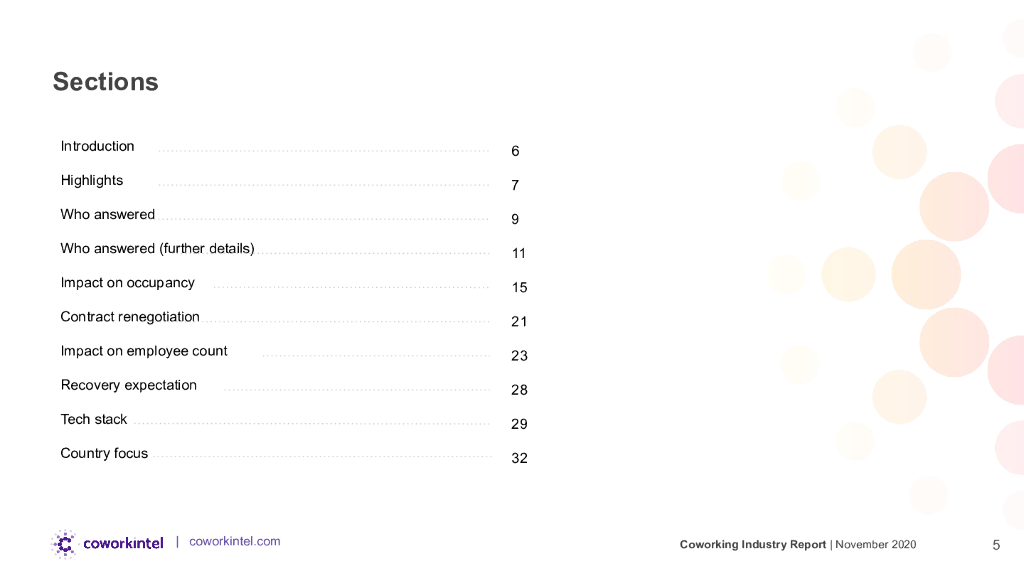The image size is (1024, 576).
Task: Select the Country focus entry
Action: [x=104, y=453]
